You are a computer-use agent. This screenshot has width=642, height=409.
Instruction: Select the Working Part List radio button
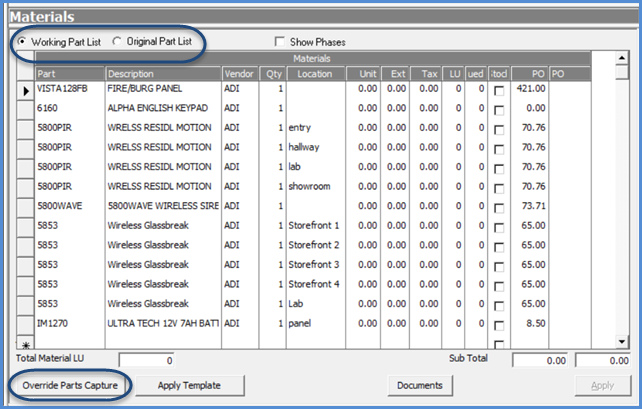(21, 41)
